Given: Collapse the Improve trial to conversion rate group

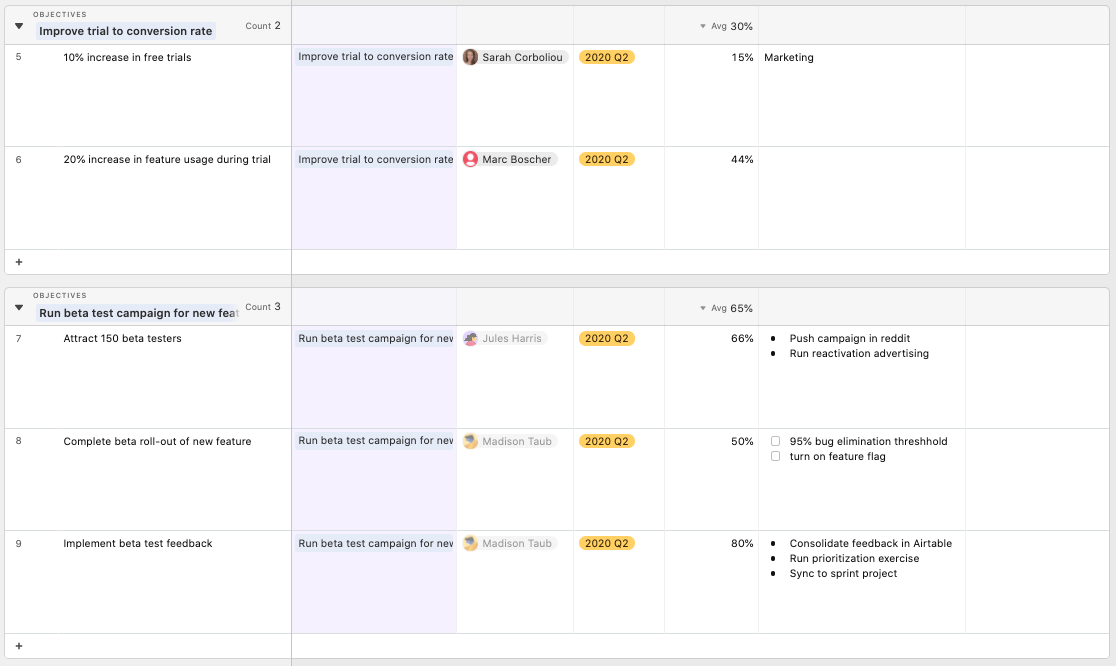Looking at the screenshot, I should coord(19,26).
